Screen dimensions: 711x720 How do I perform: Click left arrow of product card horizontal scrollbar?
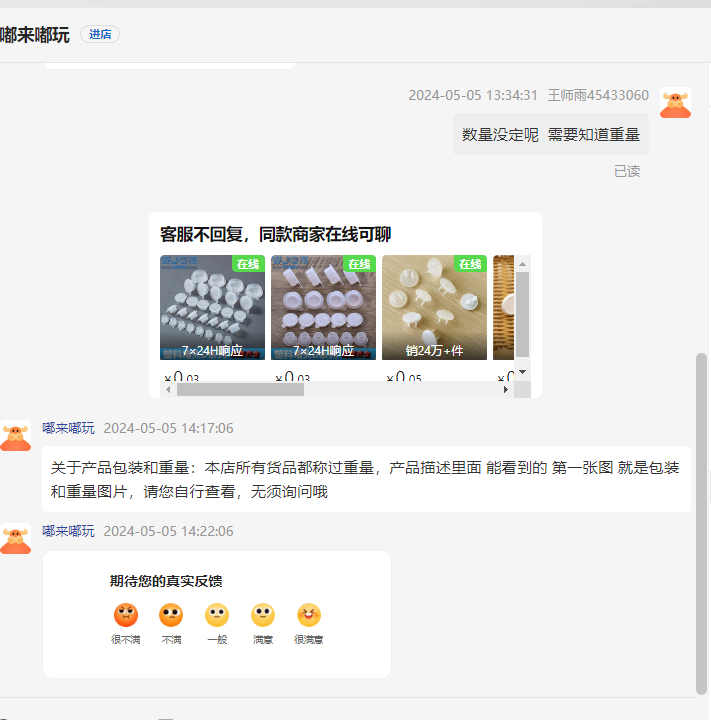tap(168, 389)
